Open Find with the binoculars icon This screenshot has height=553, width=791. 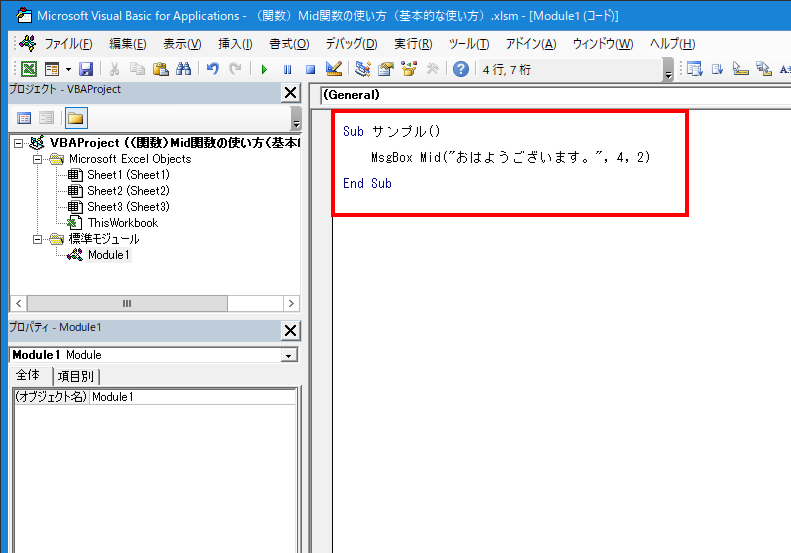click(x=183, y=69)
